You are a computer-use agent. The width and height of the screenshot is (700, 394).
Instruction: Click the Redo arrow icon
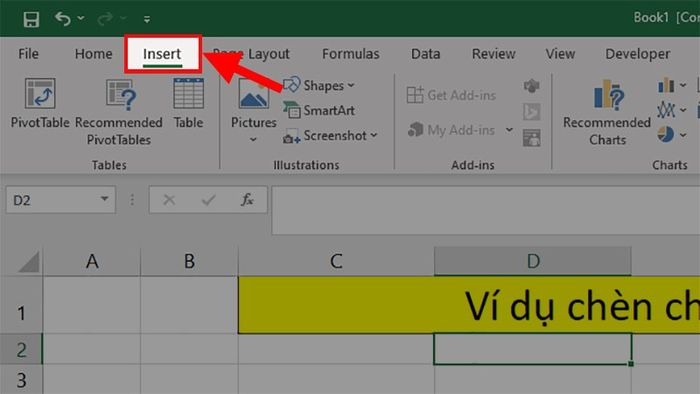105,19
